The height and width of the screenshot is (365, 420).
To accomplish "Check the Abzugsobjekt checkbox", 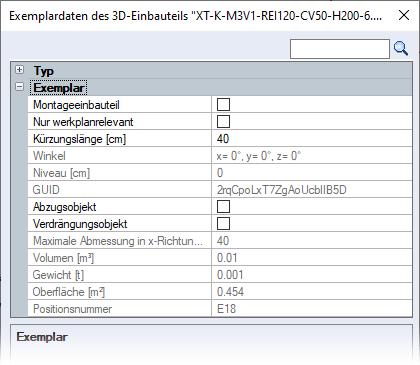I will 223,207.
